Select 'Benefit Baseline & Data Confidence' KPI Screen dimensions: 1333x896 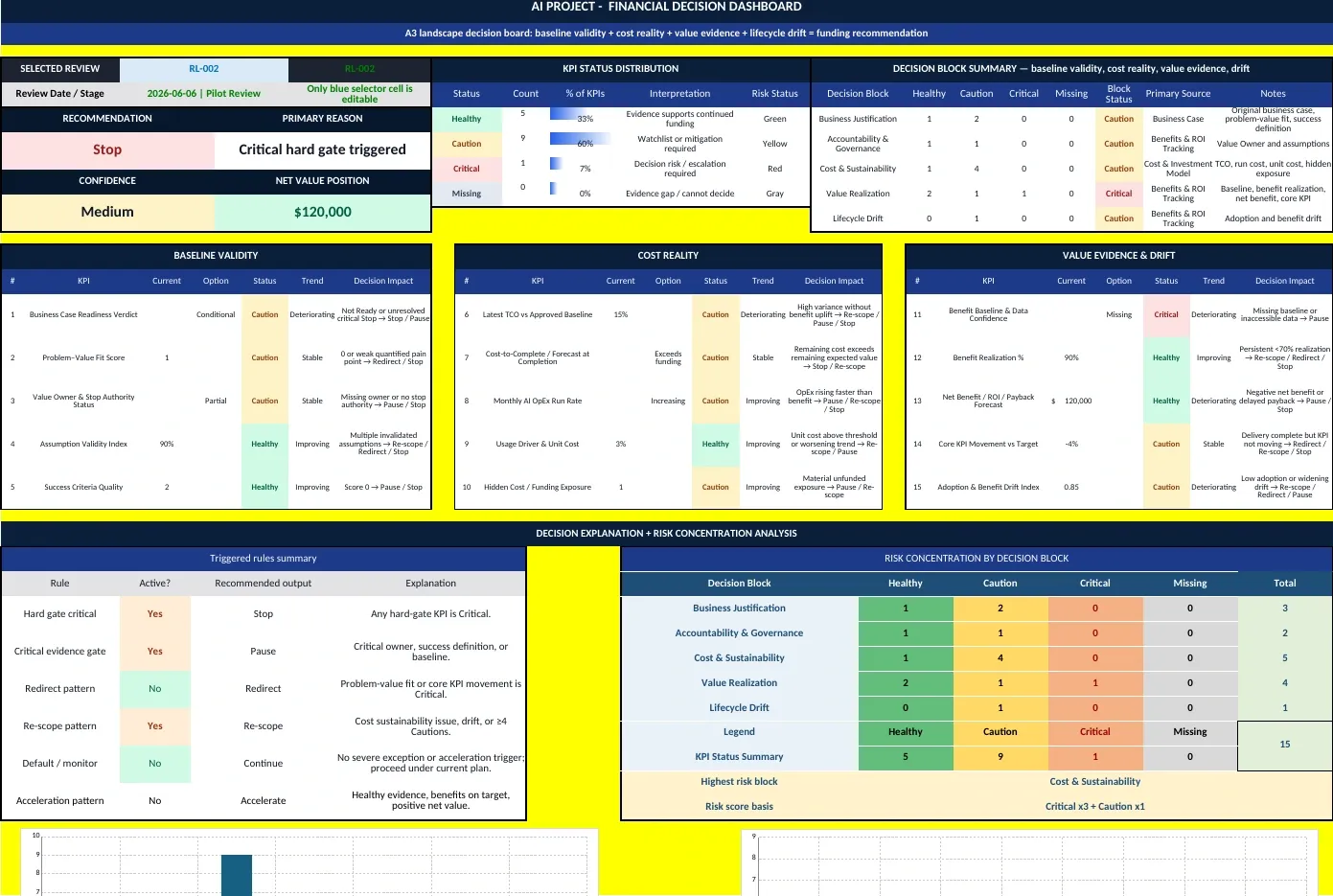coord(988,314)
